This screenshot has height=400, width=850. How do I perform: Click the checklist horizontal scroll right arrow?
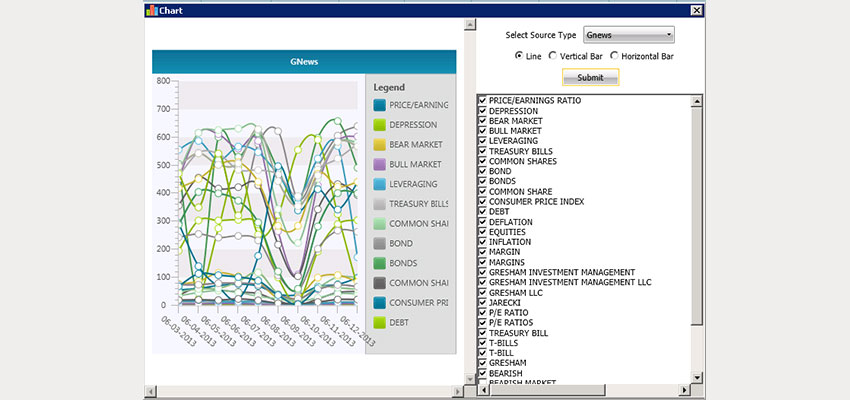(685, 390)
